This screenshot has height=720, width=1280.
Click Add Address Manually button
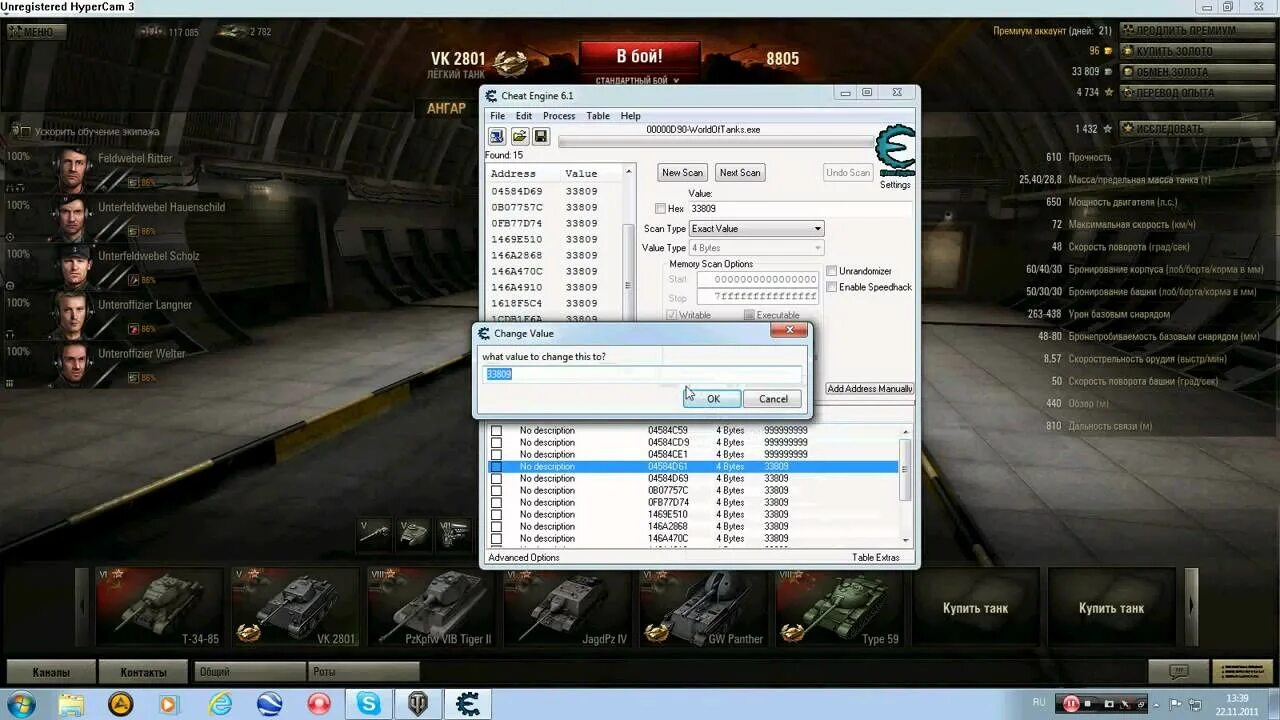pyautogui.click(x=869, y=389)
